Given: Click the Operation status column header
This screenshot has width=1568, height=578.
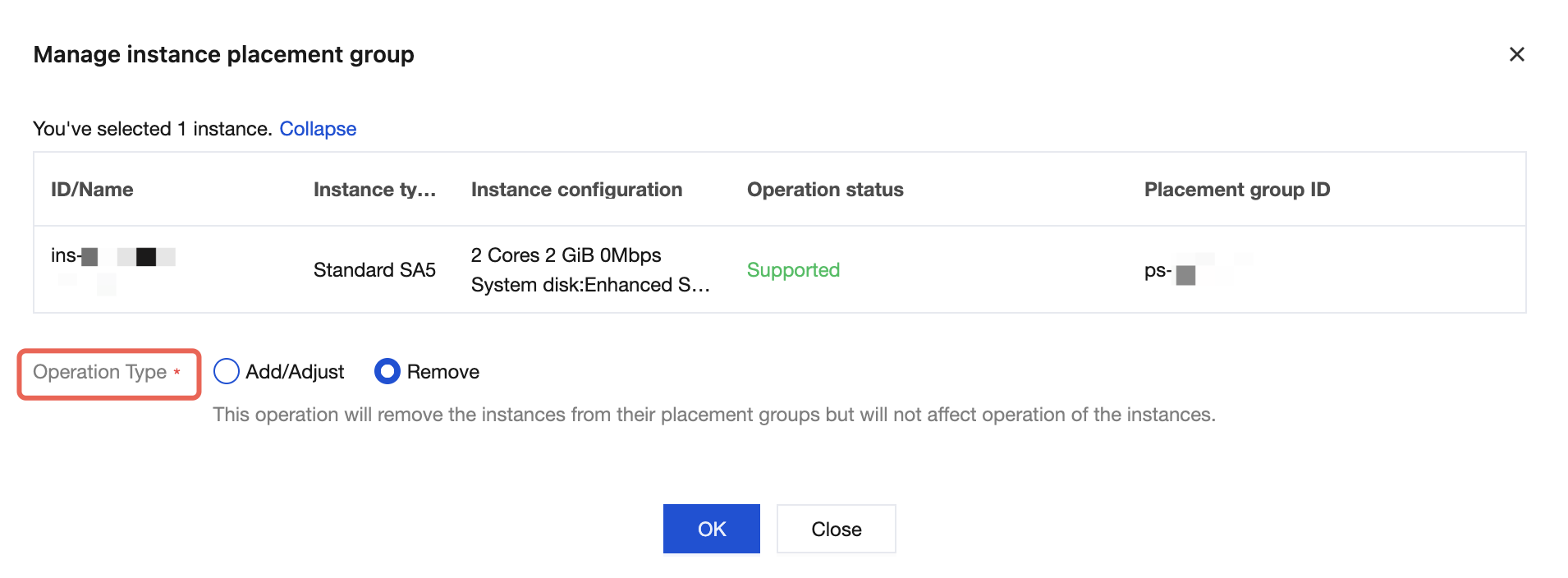Looking at the screenshot, I should coord(825,190).
